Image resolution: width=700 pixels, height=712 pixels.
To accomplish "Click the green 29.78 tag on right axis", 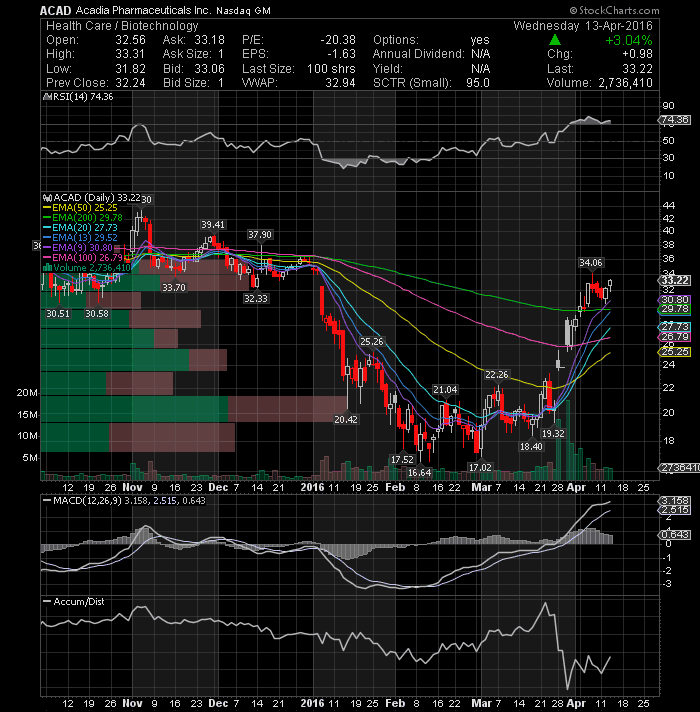I will point(675,309).
